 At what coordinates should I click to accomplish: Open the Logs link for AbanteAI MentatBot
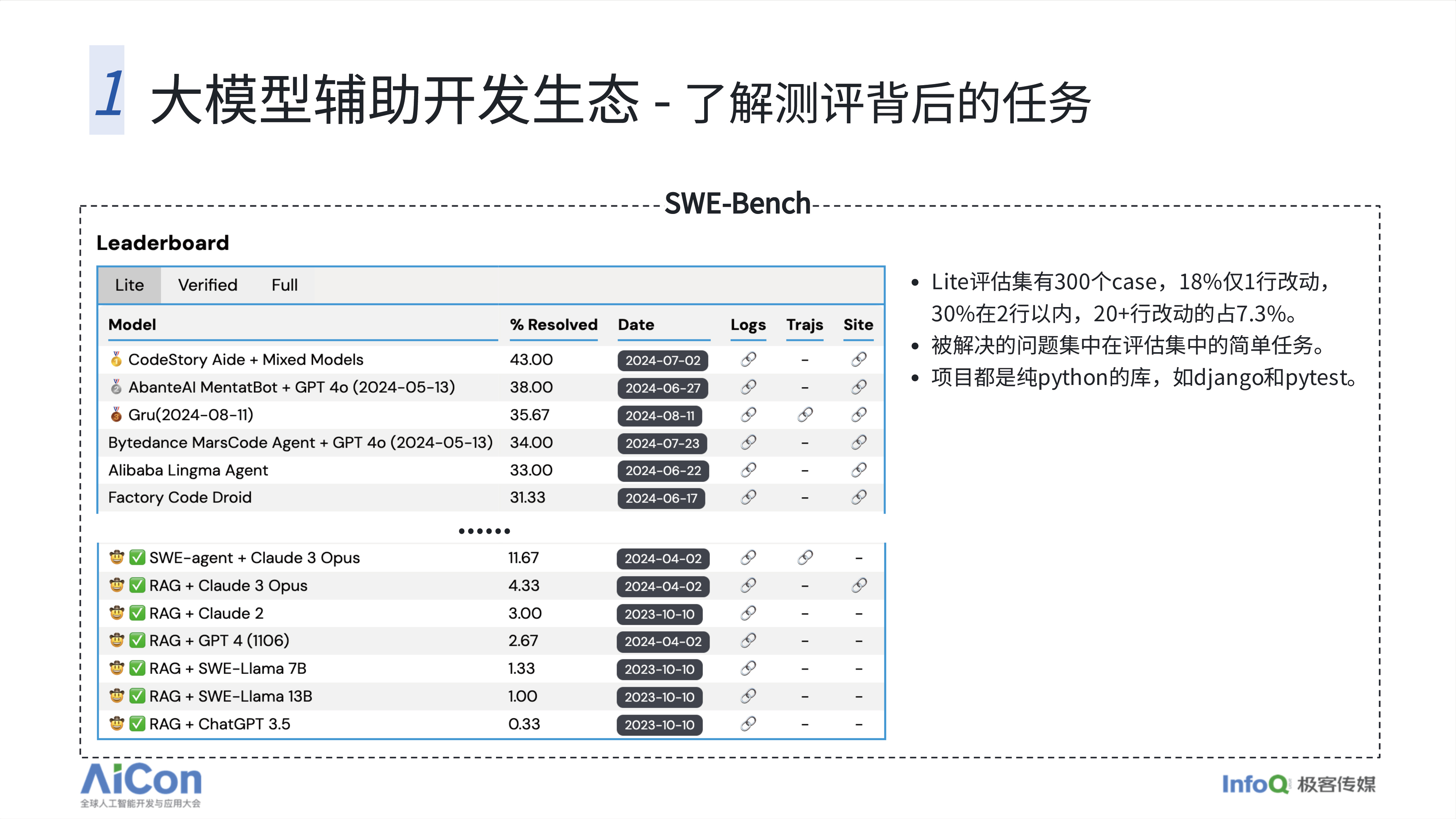(748, 387)
